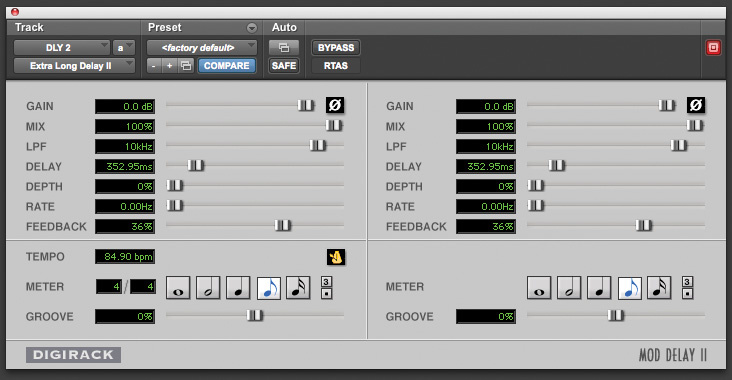Click right FEEDBACK value field 36%
This screenshot has height=380, width=732.
tap(486, 226)
